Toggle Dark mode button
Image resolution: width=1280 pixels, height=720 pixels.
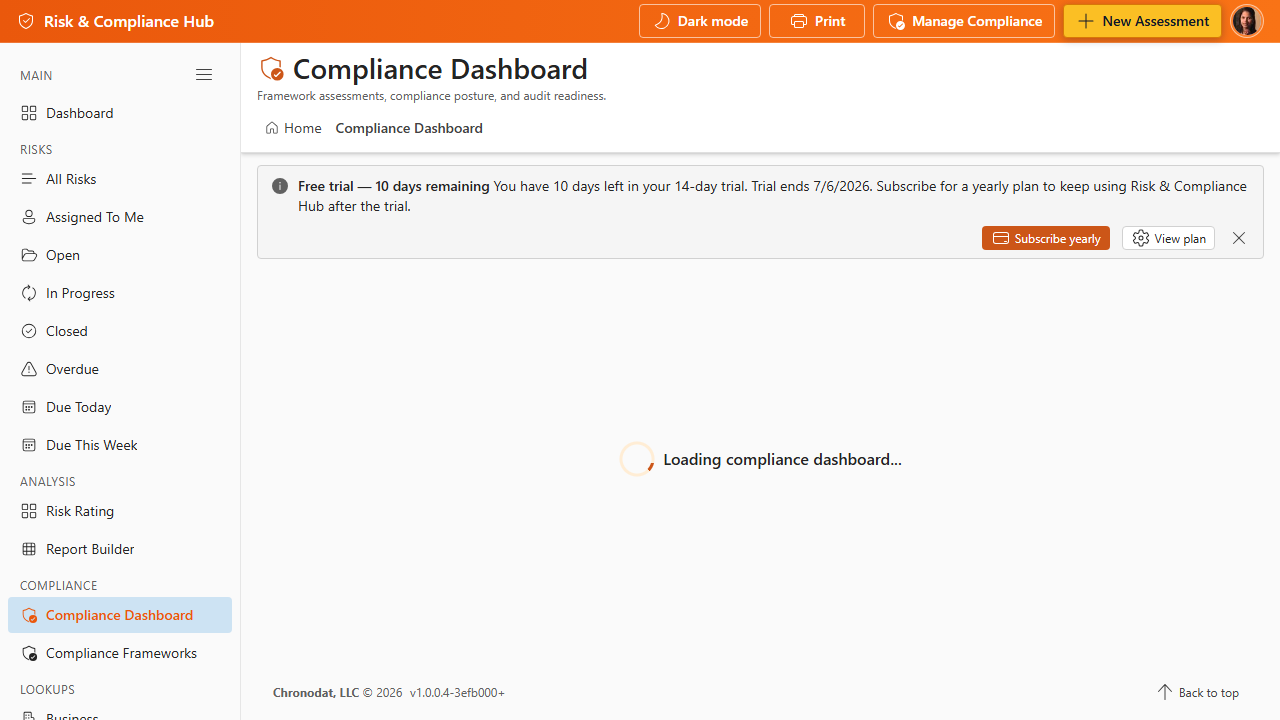coord(700,21)
